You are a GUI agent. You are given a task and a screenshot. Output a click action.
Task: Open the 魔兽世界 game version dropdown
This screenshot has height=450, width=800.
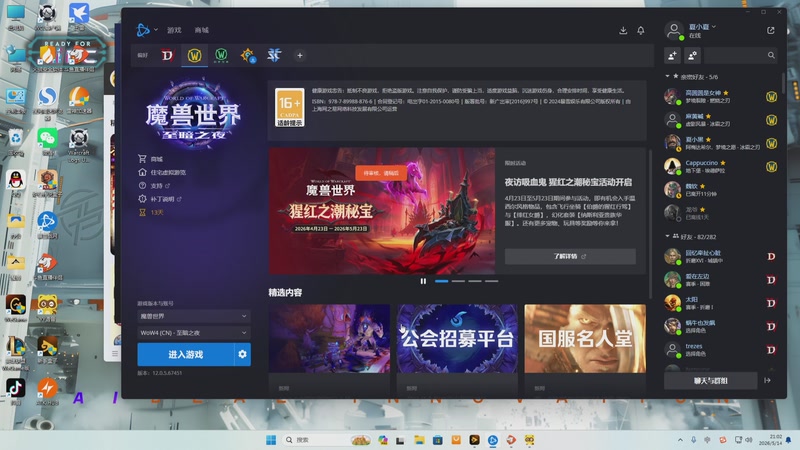pyautogui.click(x=194, y=316)
